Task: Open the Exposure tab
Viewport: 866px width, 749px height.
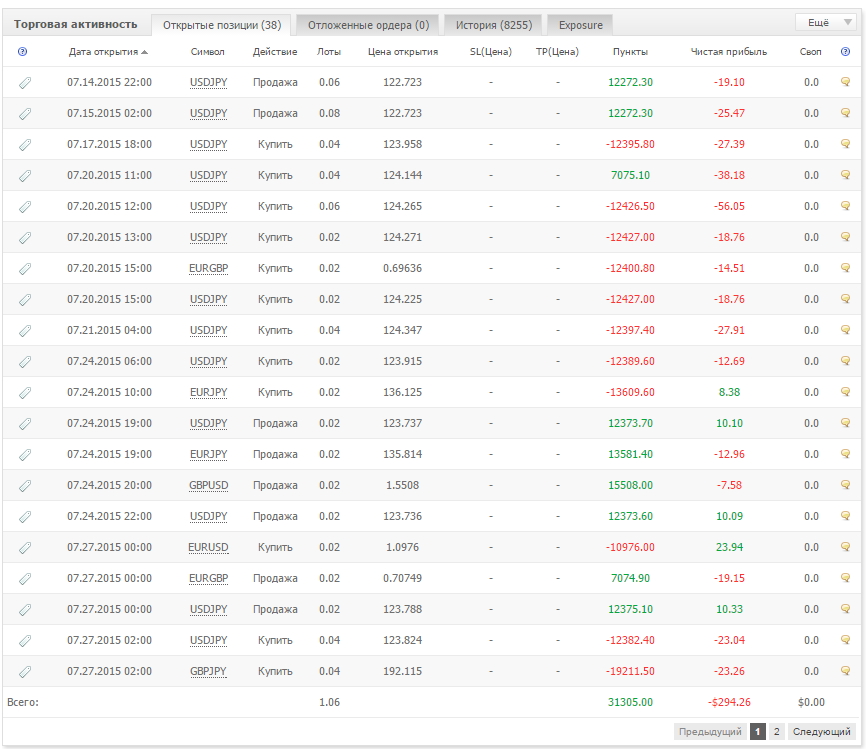Action: tap(580, 25)
